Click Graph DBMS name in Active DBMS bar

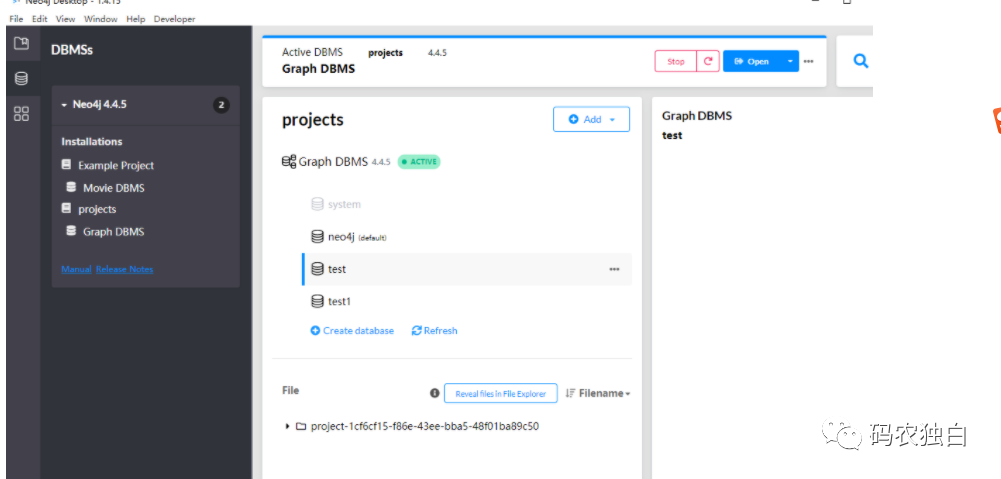point(319,68)
